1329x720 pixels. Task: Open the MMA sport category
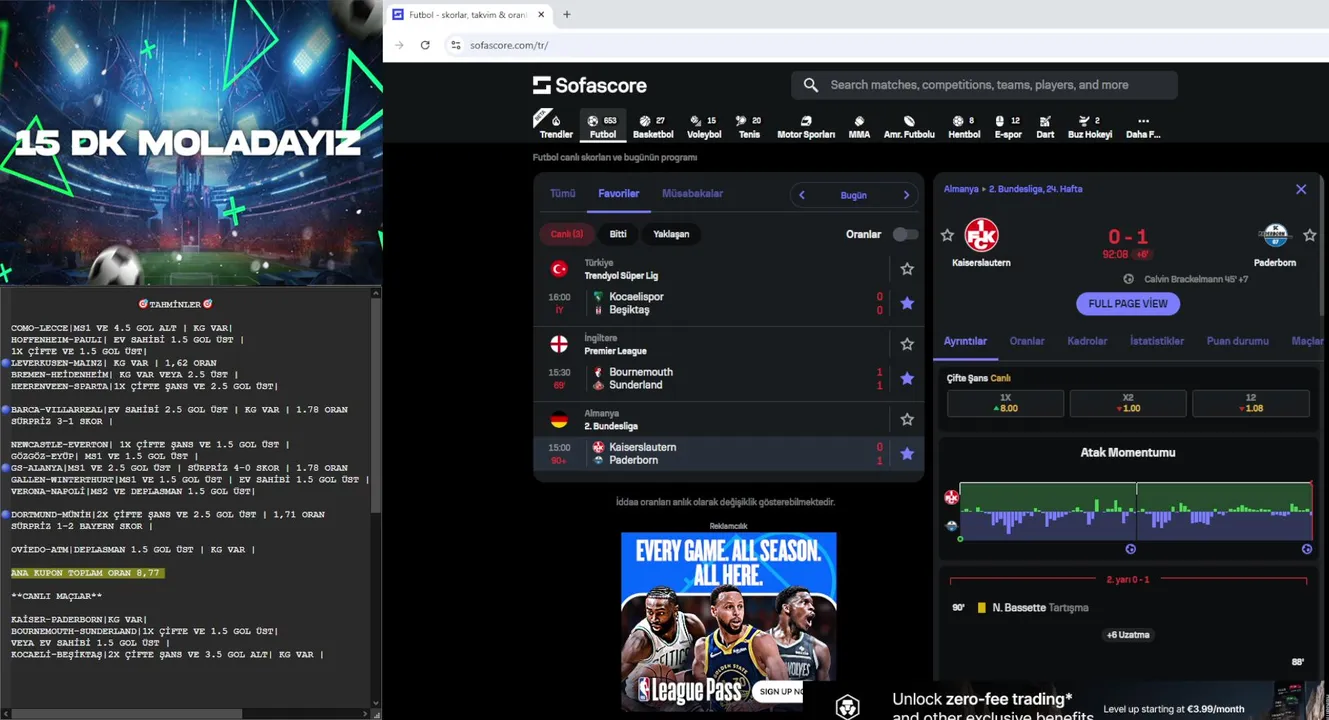point(859,126)
